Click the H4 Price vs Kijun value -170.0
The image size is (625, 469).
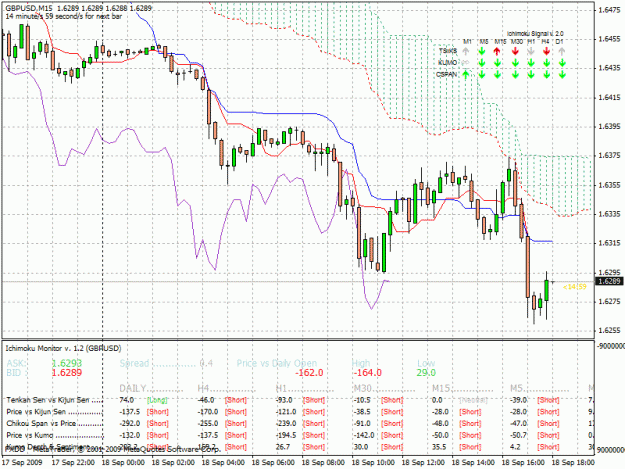point(208,412)
